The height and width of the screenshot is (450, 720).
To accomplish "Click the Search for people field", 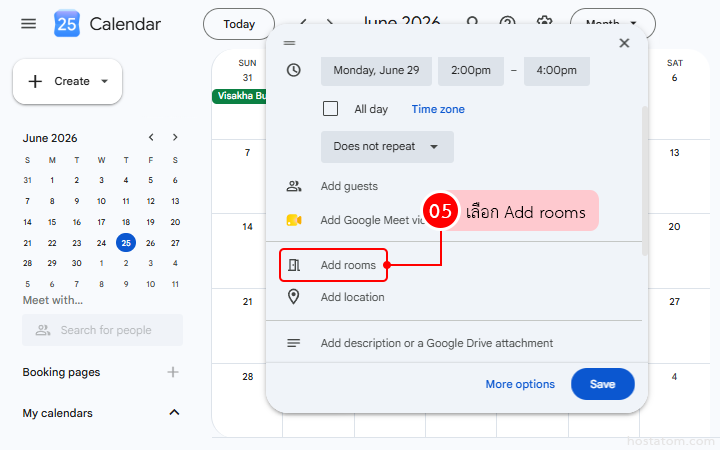I will coord(102,330).
